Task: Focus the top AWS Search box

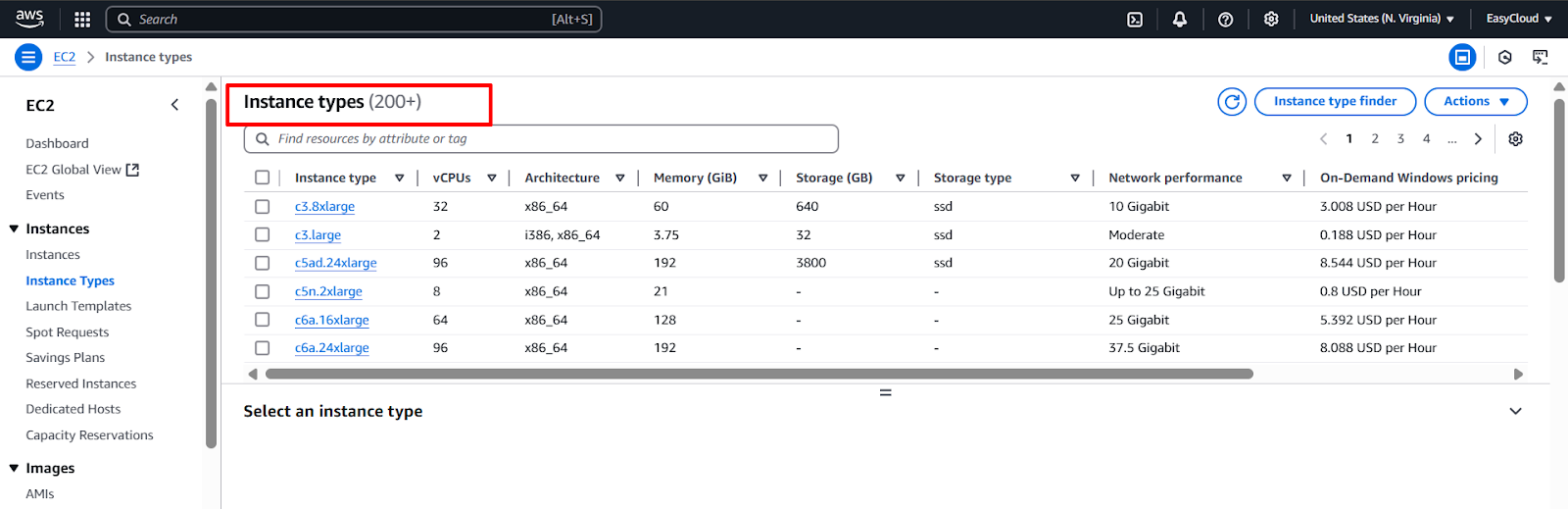Action: (x=354, y=19)
